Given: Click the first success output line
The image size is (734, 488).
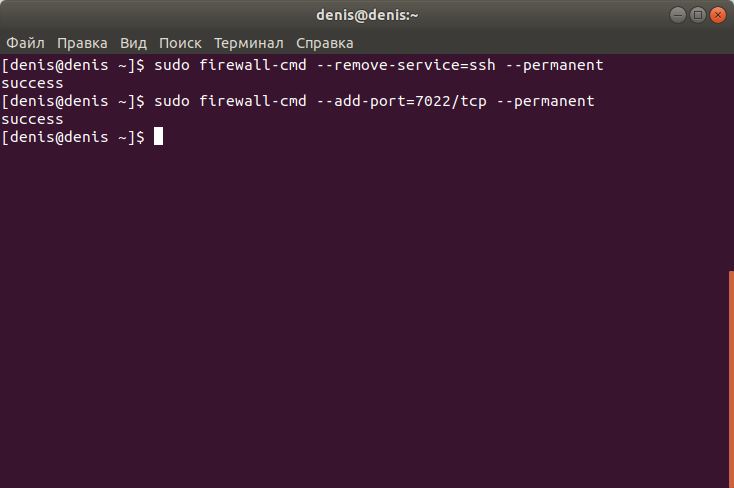Looking at the screenshot, I should point(32,83).
